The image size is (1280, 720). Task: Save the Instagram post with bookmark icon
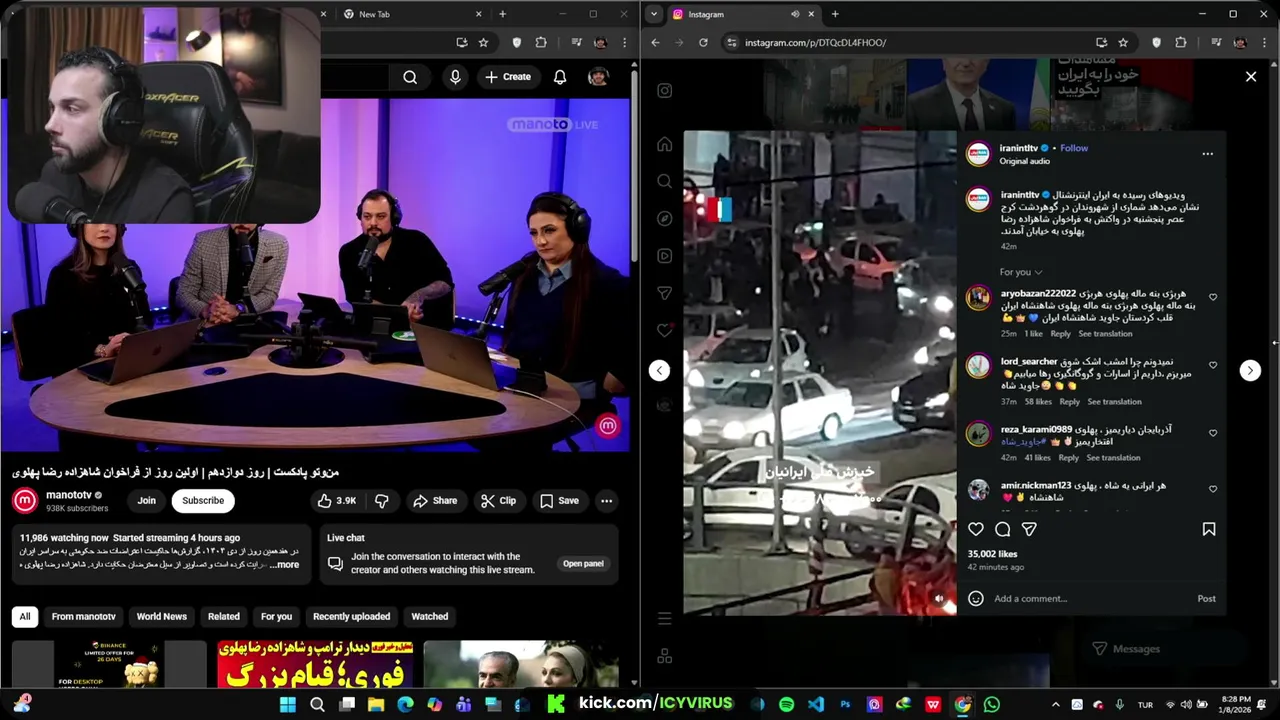[1209, 529]
